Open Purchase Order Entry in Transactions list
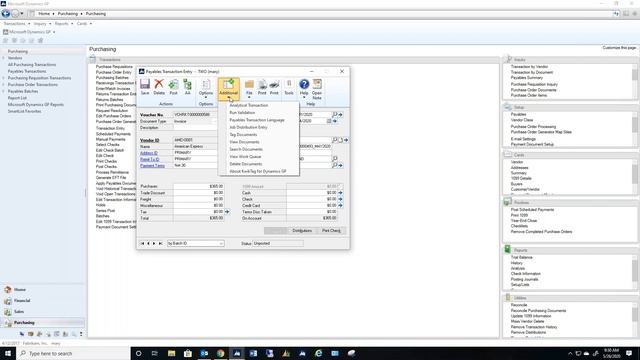The height and width of the screenshot is (360, 640). point(113,72)
